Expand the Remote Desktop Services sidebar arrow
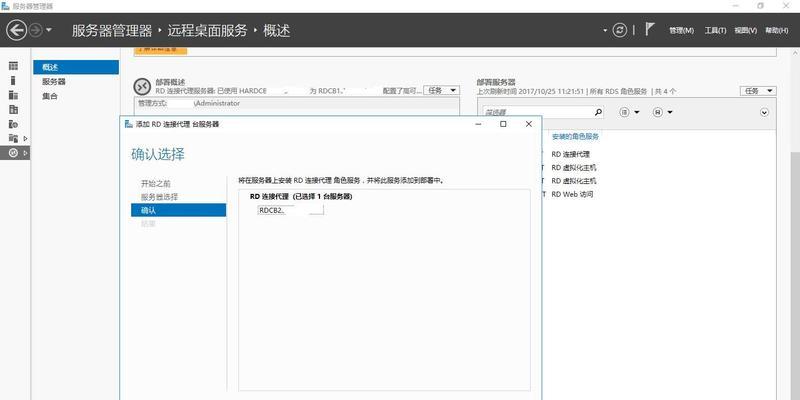 (26, 153)
